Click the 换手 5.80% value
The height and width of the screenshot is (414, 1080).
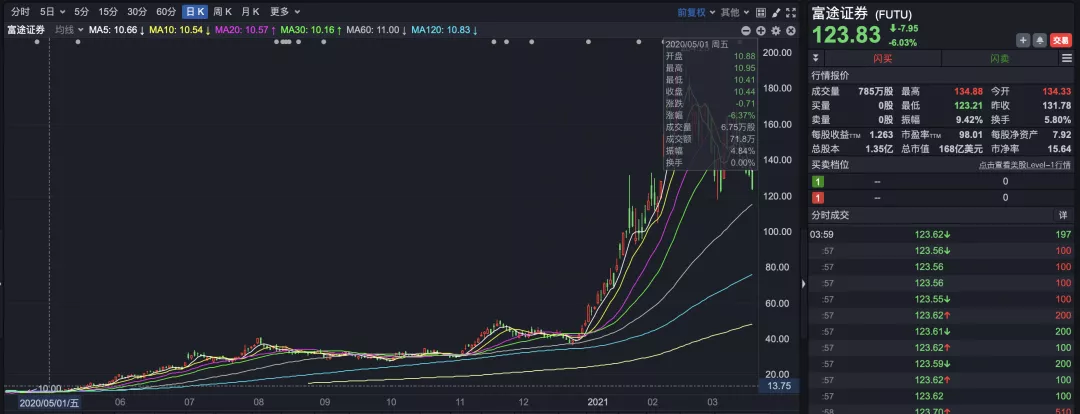(x=1058, y=120)
